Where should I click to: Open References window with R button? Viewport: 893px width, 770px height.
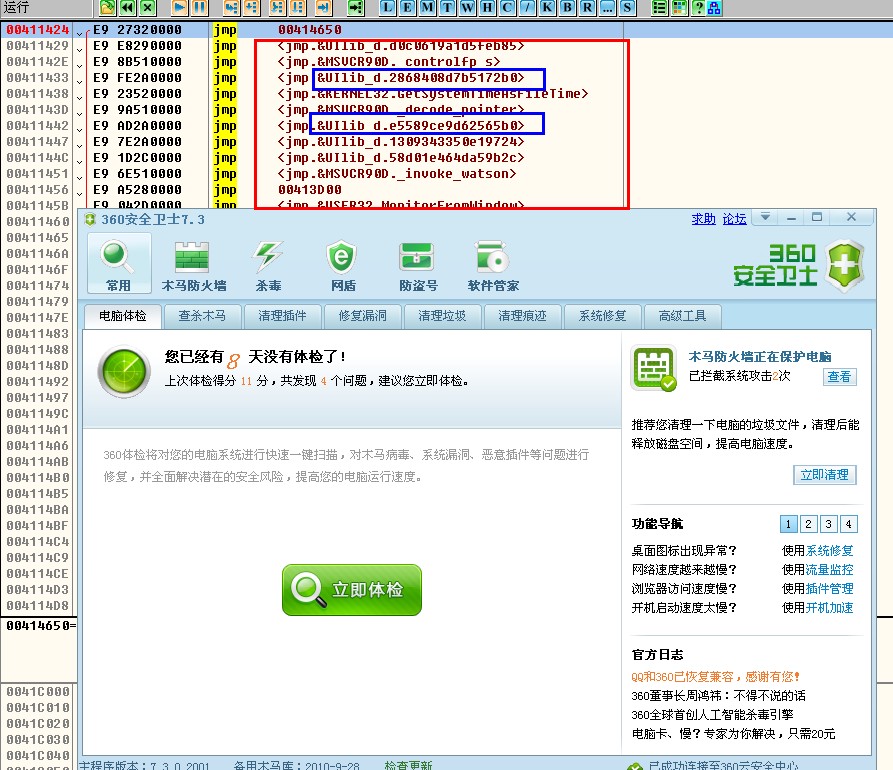tap(587, 7)
